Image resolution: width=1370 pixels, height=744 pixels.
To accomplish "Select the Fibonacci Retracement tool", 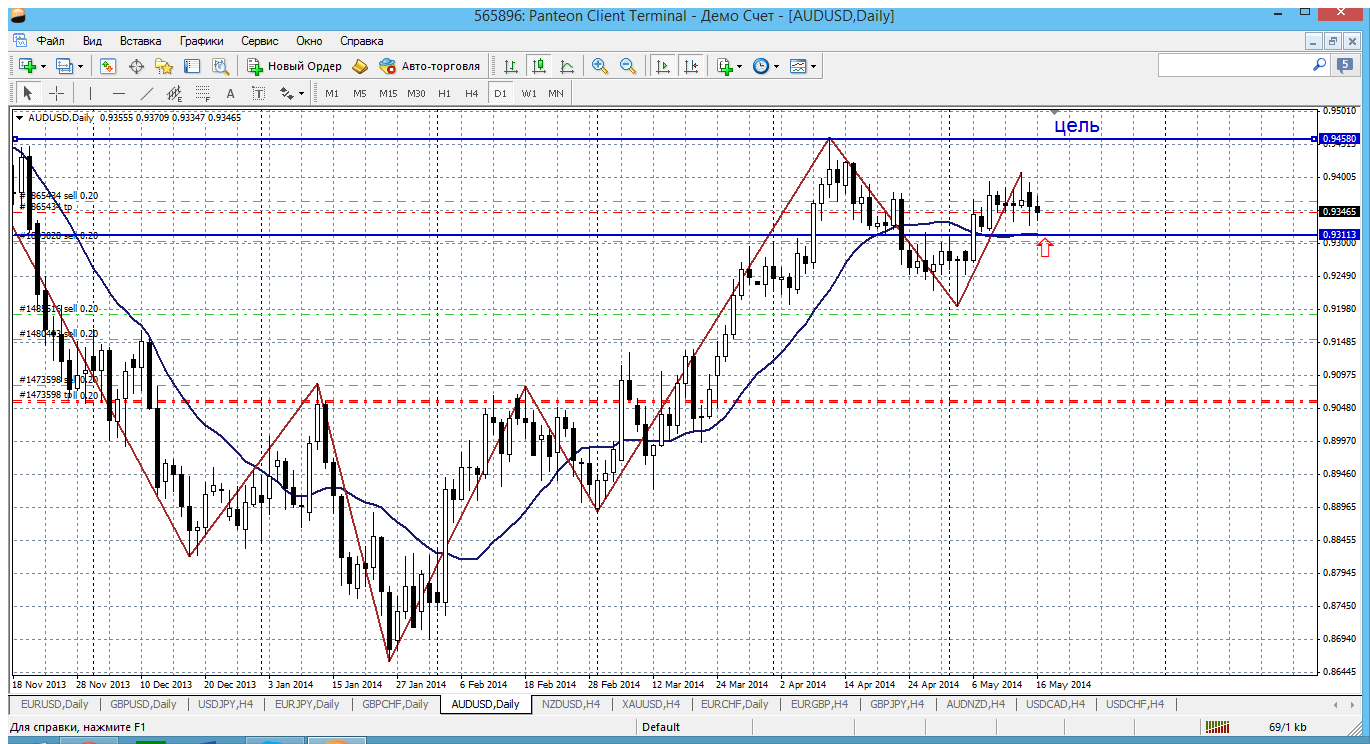I will 203,93.
